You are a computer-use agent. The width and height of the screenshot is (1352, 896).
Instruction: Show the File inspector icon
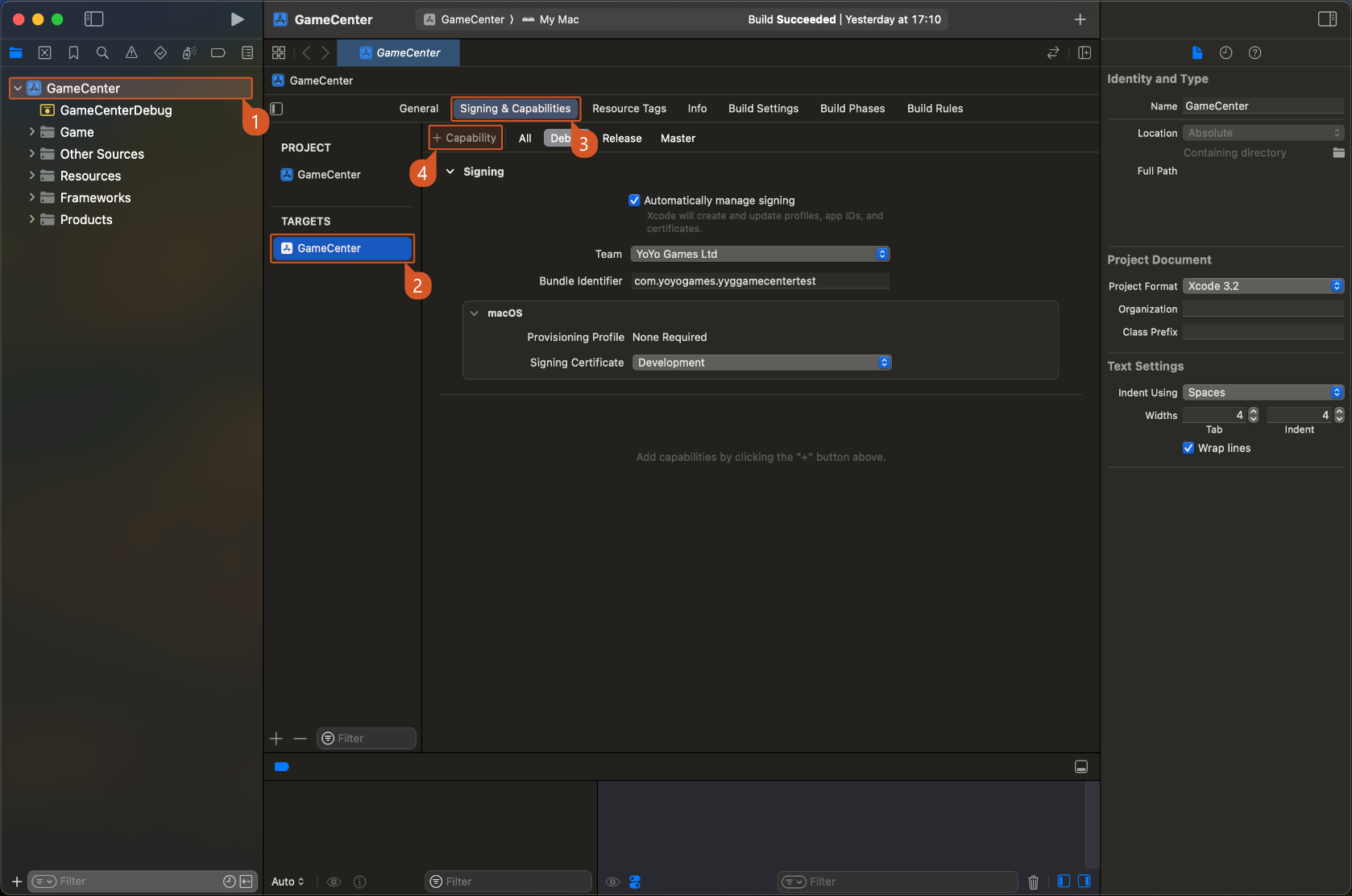(1197, 53)
